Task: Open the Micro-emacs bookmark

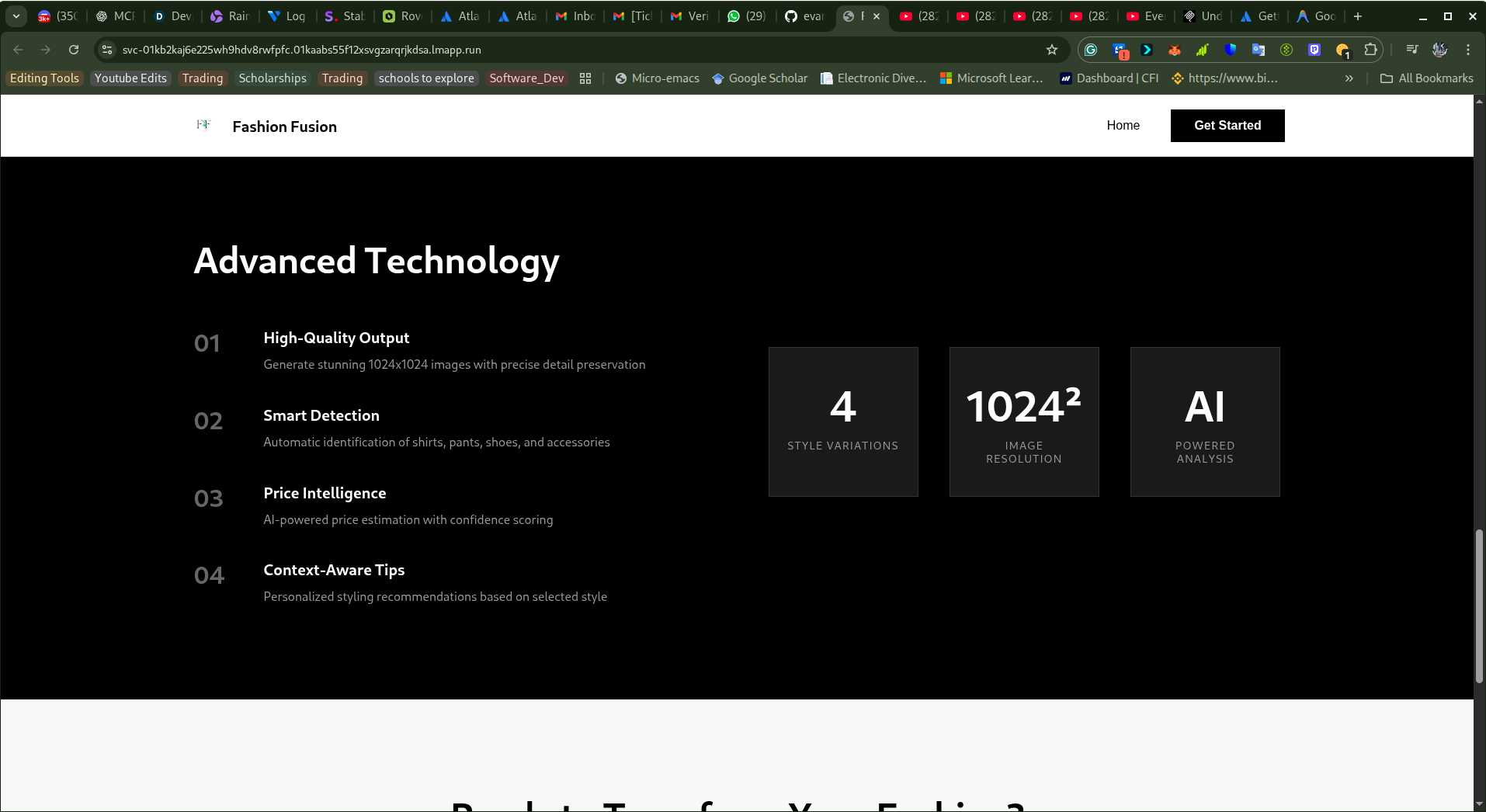Action: (x=657, y=78)
